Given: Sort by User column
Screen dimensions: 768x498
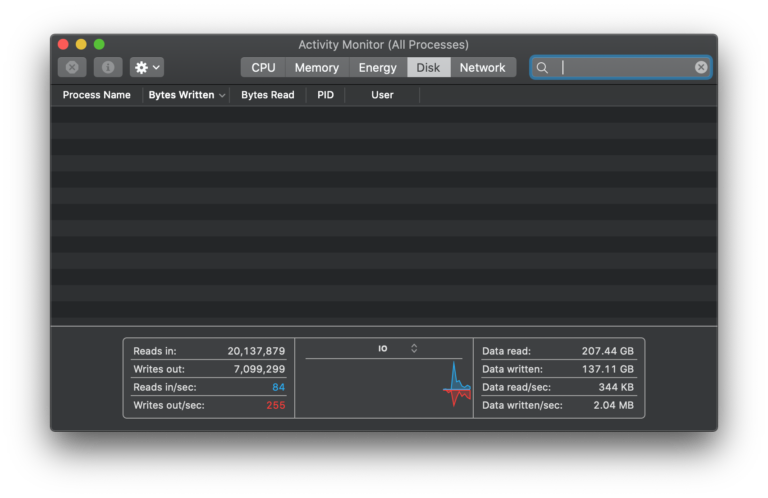Looking at the screenshot, I should tap(382, 95).
